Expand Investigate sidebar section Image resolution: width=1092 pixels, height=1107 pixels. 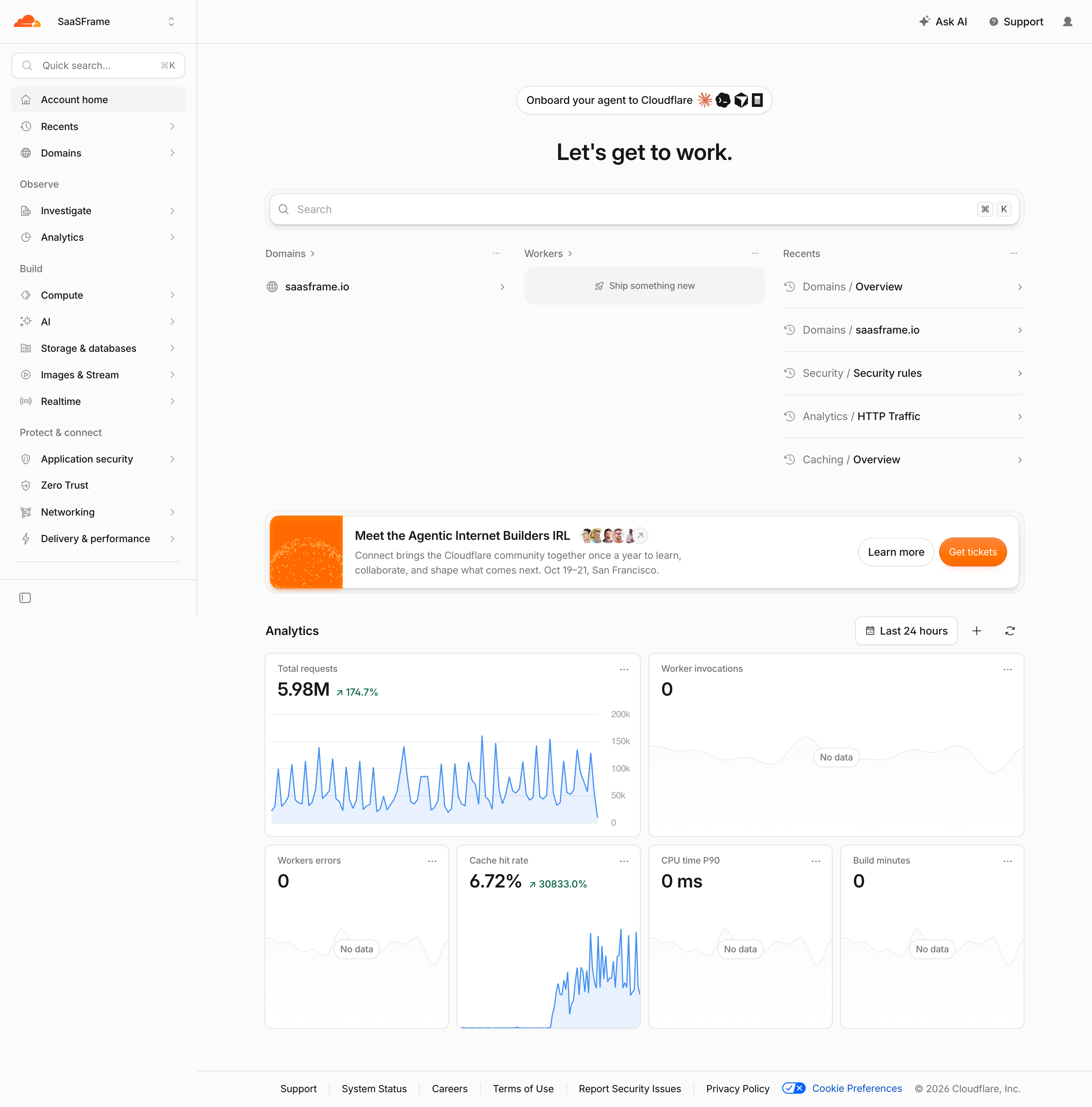coord(98,211)
